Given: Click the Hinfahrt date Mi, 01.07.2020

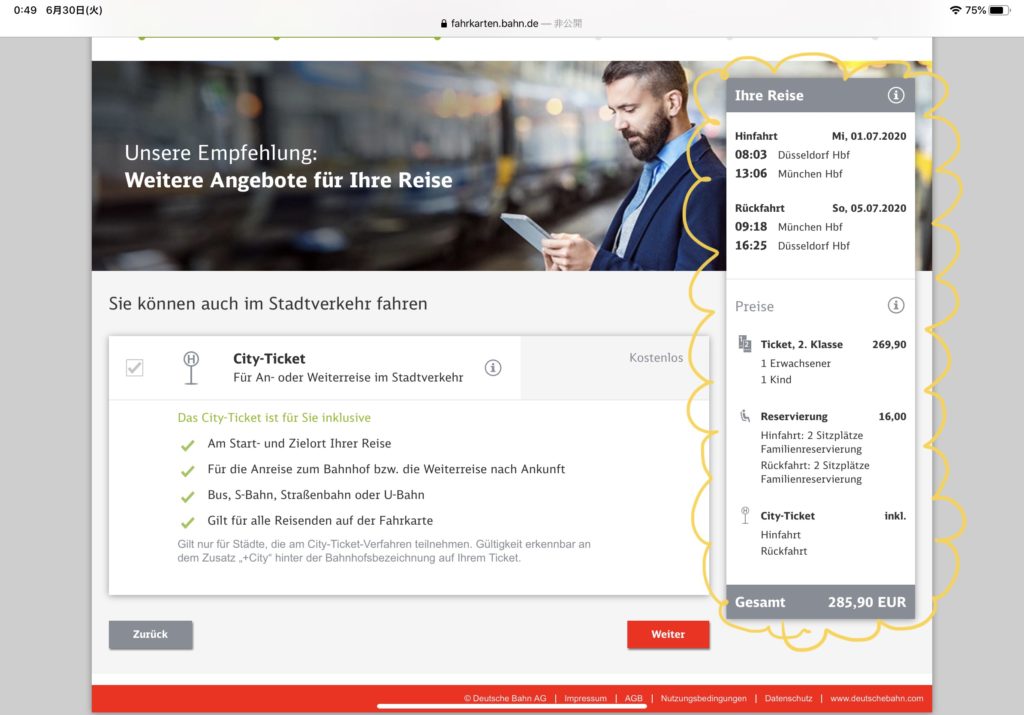Looking at the screenshot, I should [x=869, y=136].
